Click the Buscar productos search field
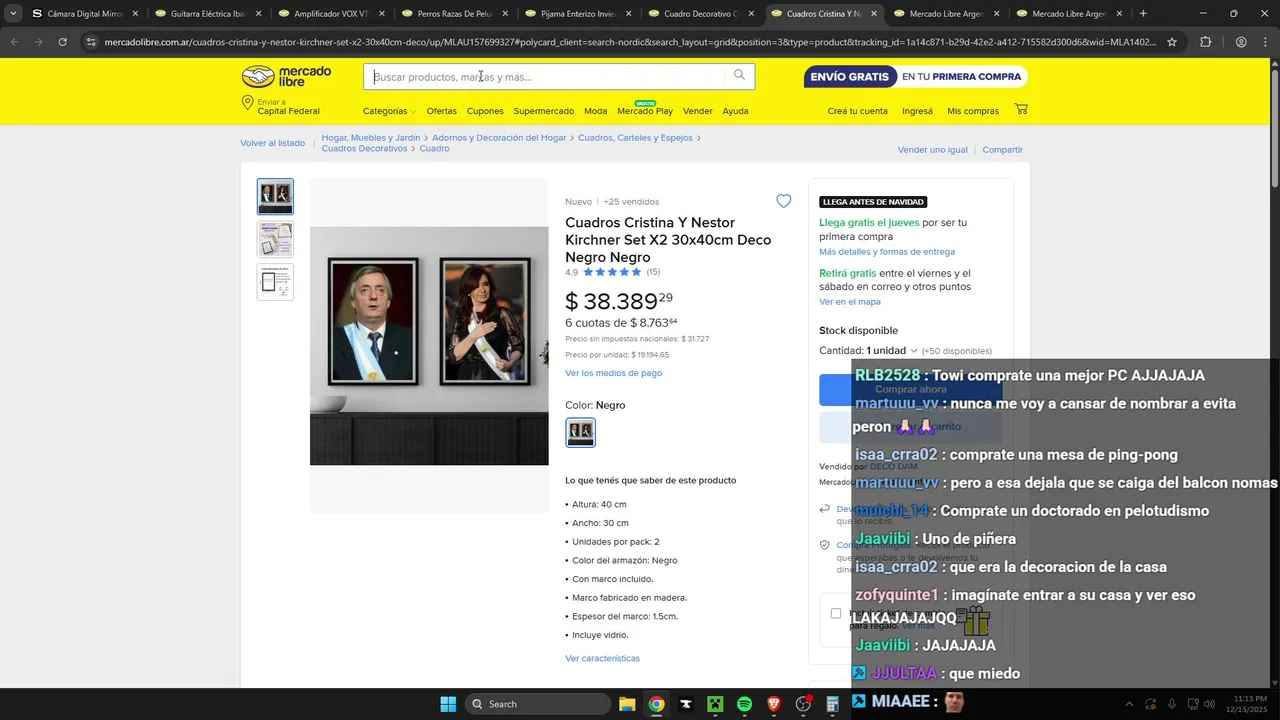The height and width of the screenshot is (720, 1280). click(546, 77)
